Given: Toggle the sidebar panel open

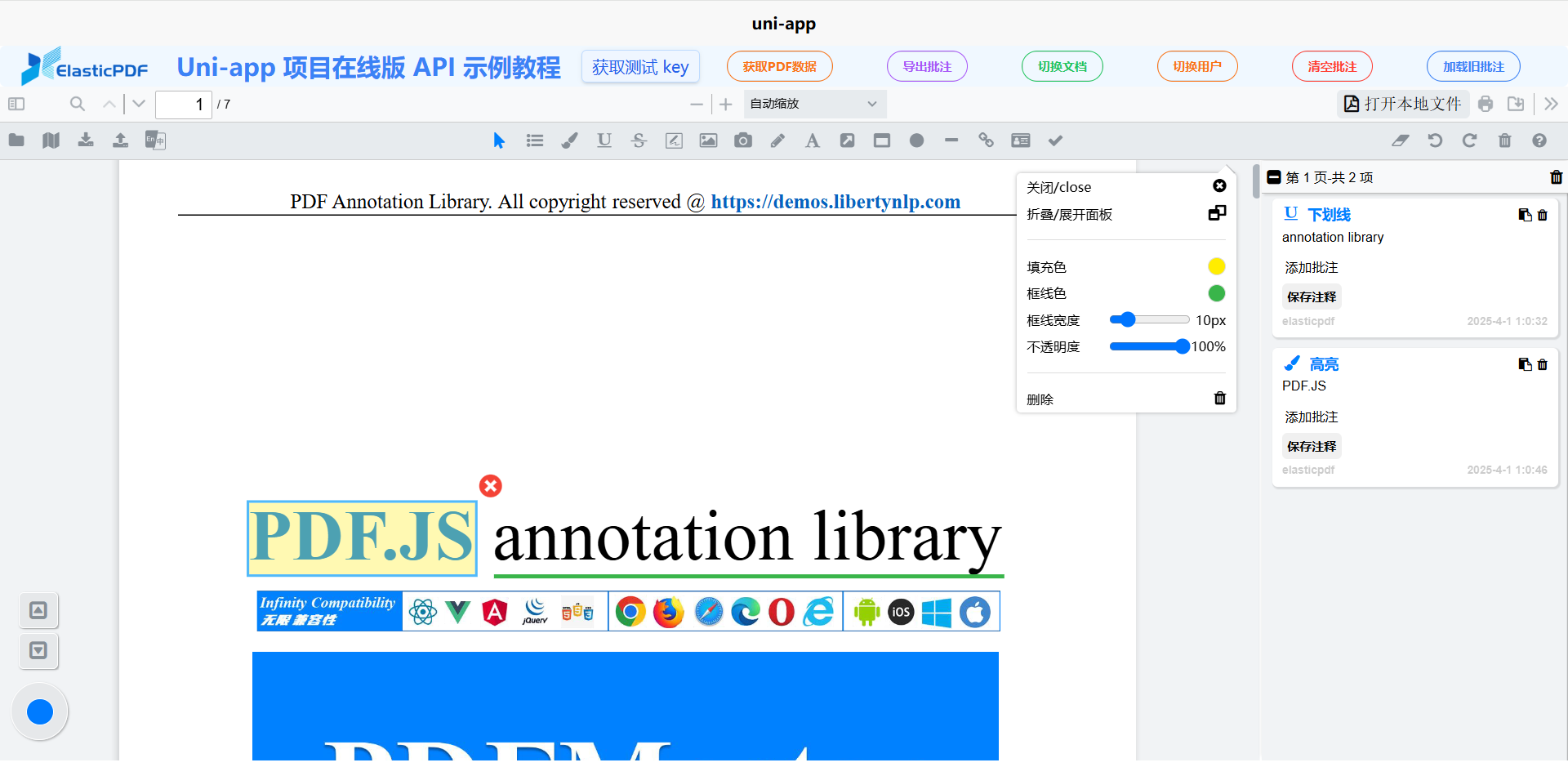Looking at the screenshot, I should click(15, 104).
